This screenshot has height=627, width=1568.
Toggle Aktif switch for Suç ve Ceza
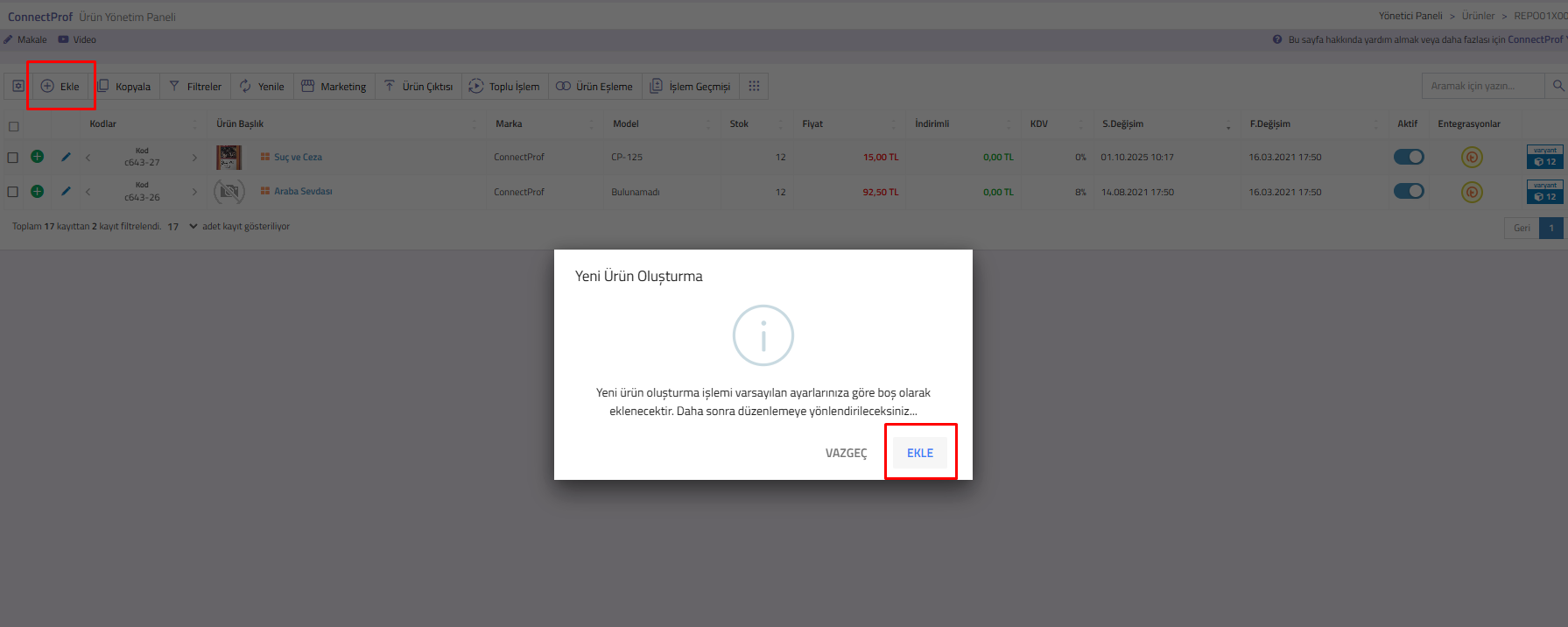1409,157
